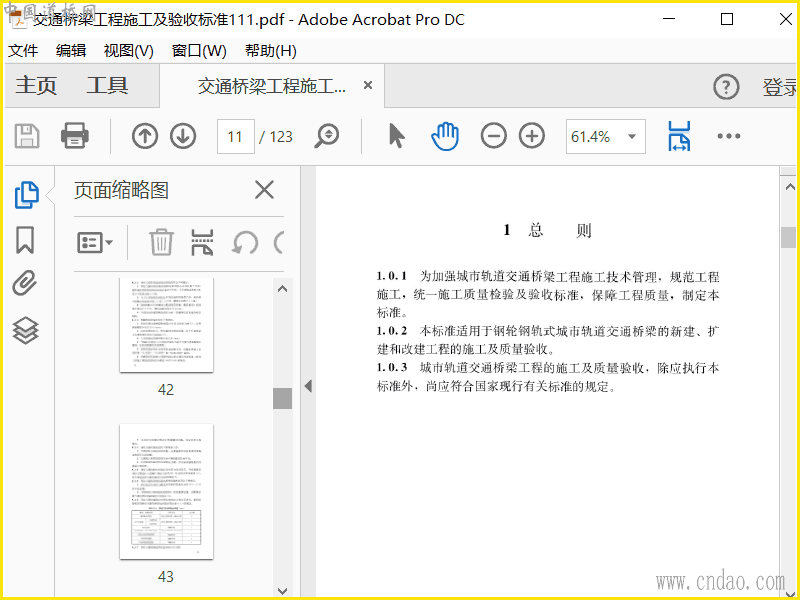Click the / 123 total pages text
Viewport: 800px width, 600px height.
[x=276, y=137]
